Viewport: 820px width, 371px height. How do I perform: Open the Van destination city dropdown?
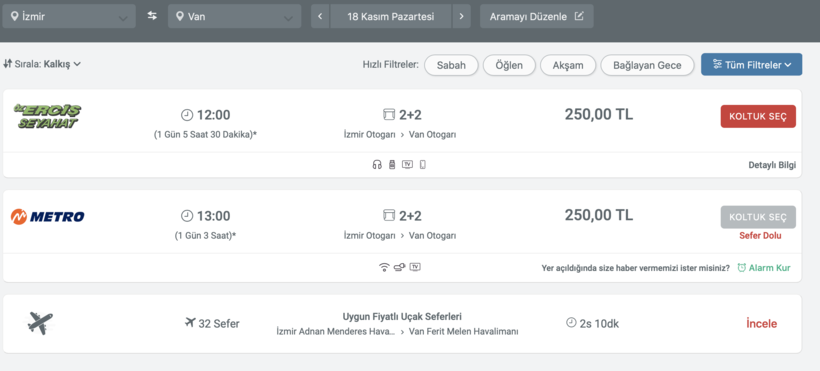(234, 16)
